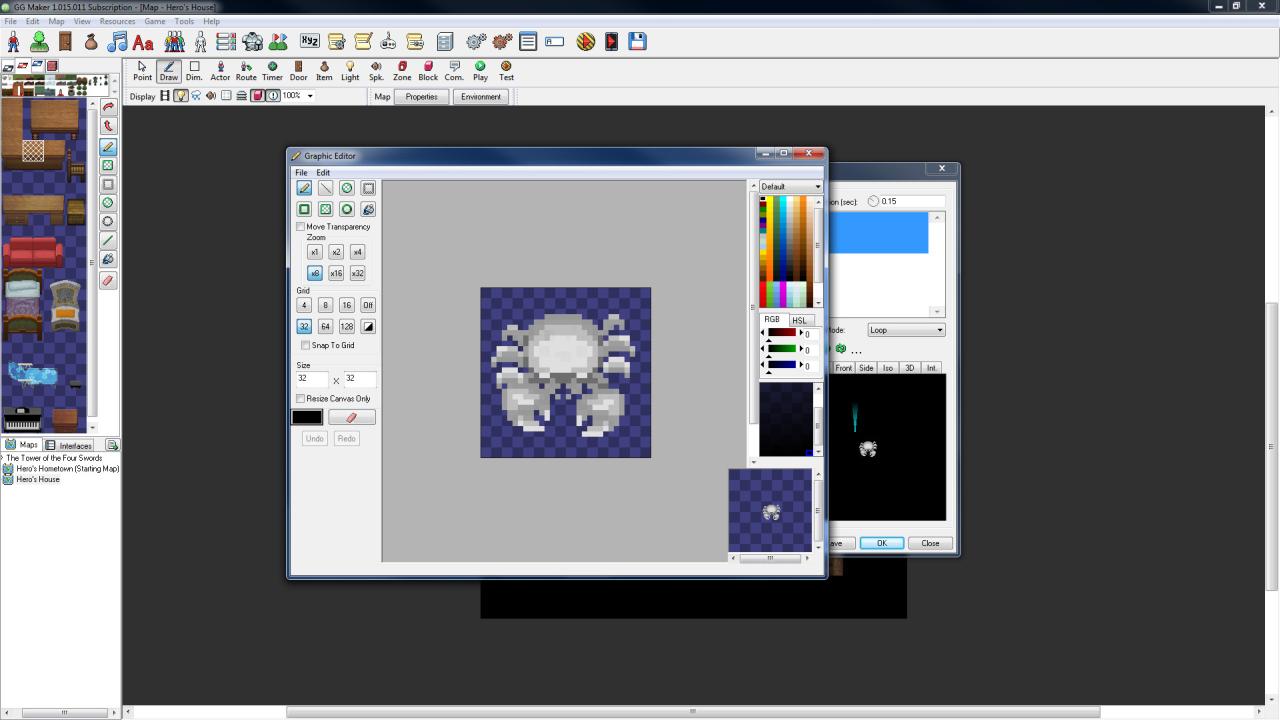Choose the Actor placement tool
The image size is (1280, 720).
tap(220, 71)
